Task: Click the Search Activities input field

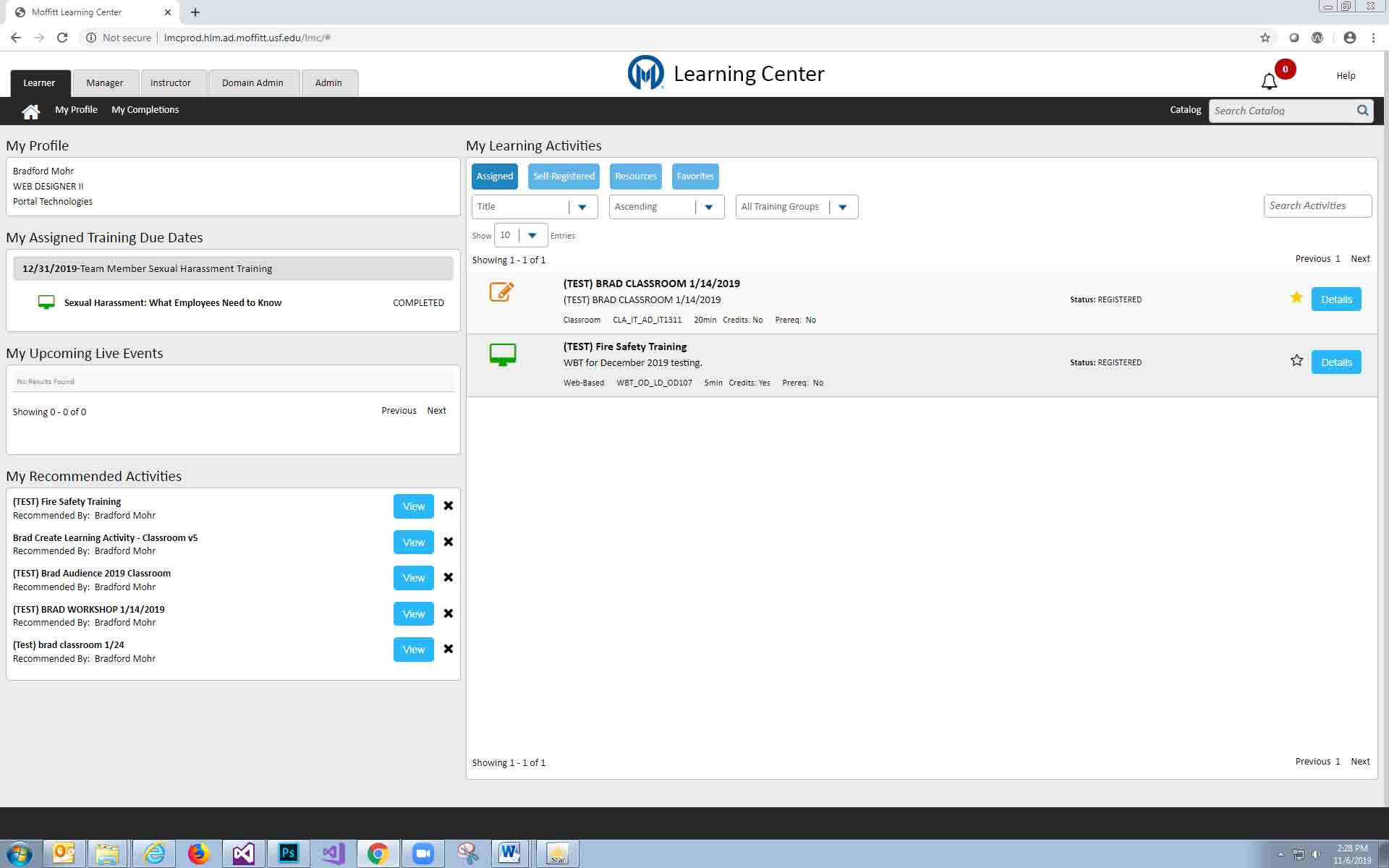Action: tap(1317, 206)
